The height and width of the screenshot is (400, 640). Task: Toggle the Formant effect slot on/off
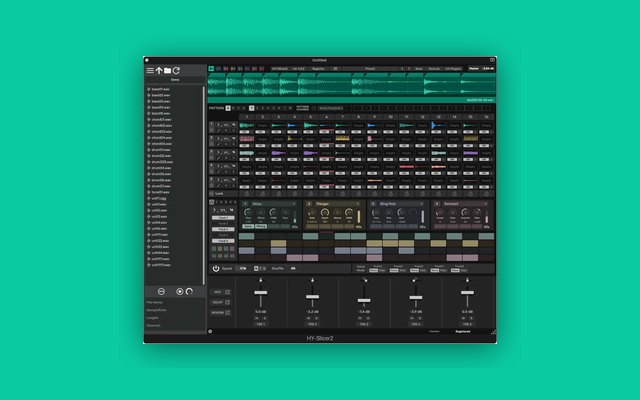[437, 204]
